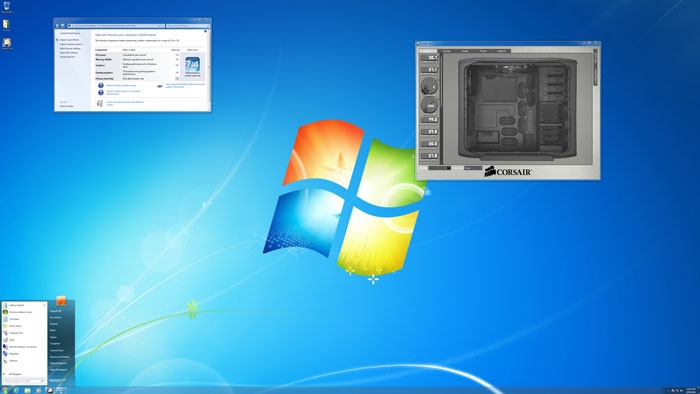
Task: Open Documents from Start menu right pane
Action: coord(56,317)
